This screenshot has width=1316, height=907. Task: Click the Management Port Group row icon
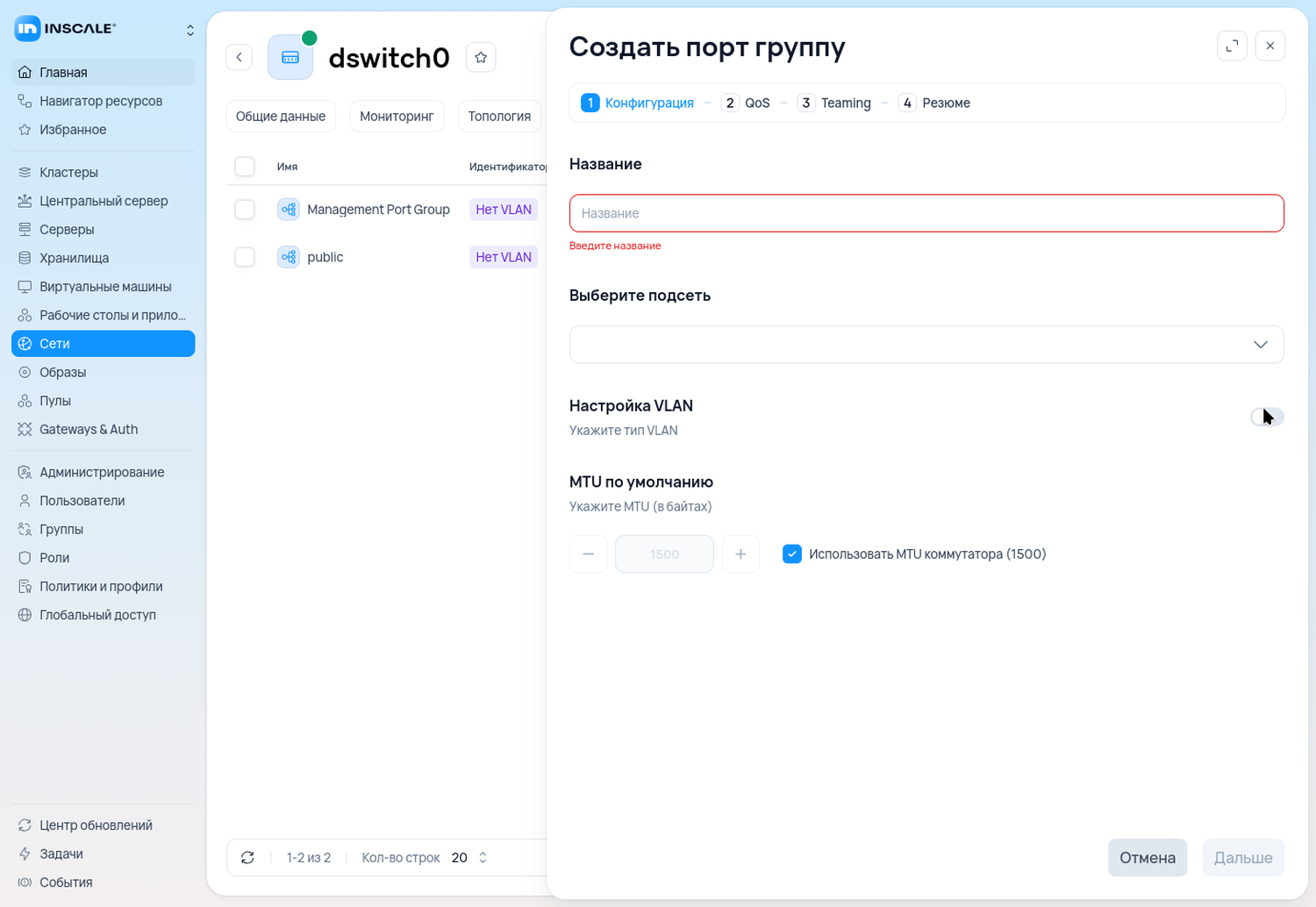[x=288, y=210]
